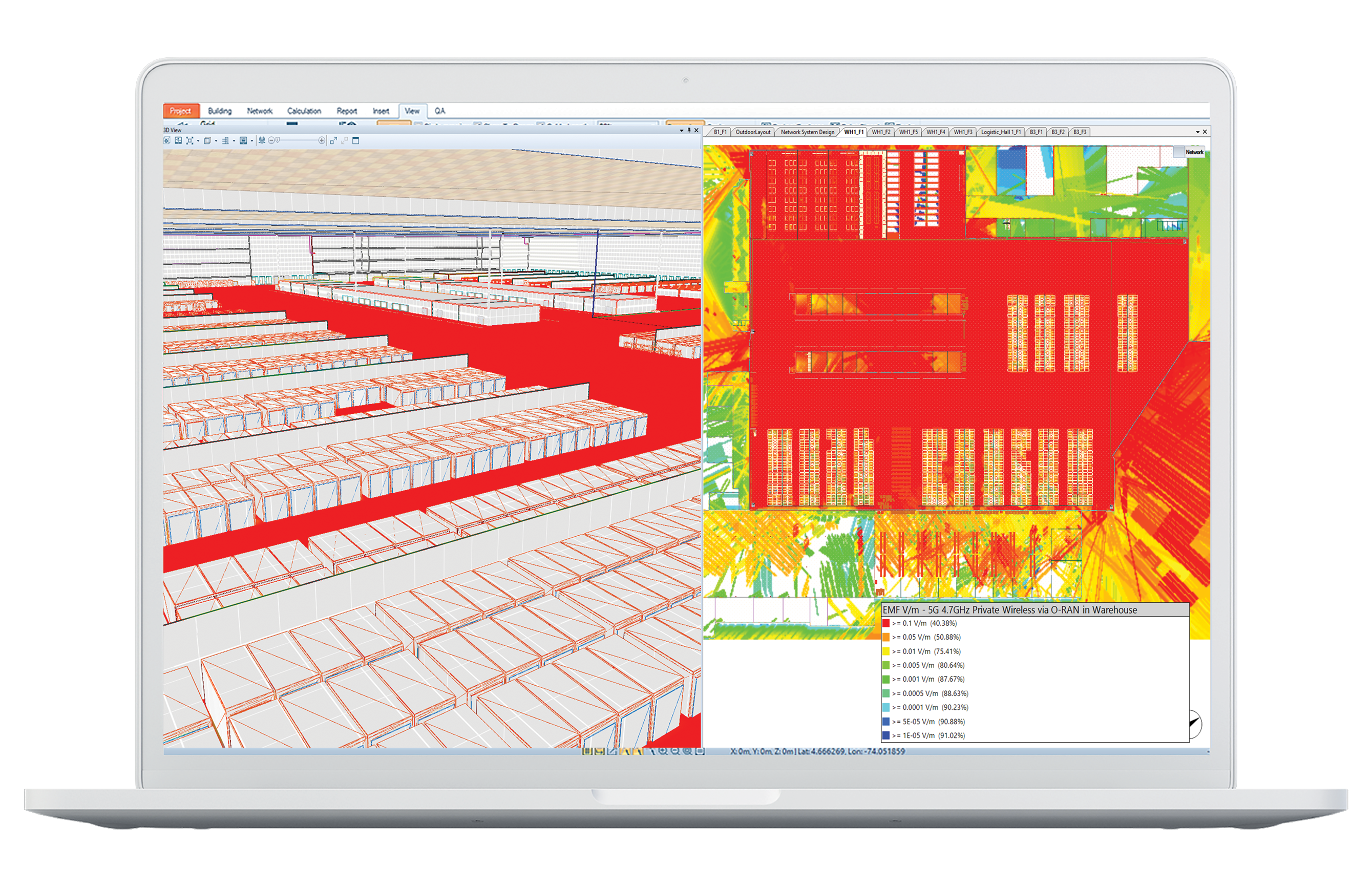The image size is (1372, 886).
Task: Switch to the B3_F2 plan tab
Action: [x=1058, y=132]
